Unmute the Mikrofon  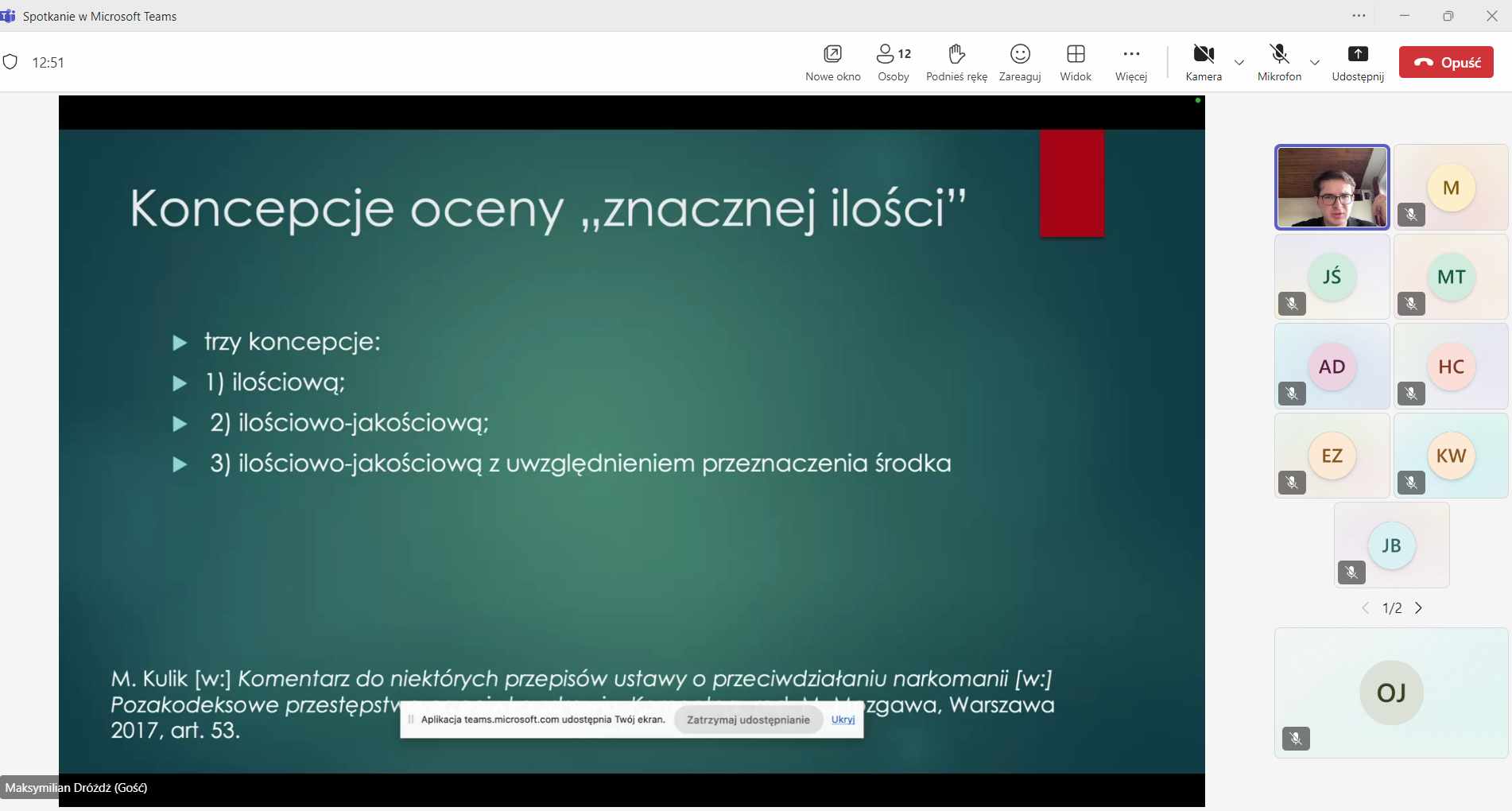click(x=1279, y=63)
